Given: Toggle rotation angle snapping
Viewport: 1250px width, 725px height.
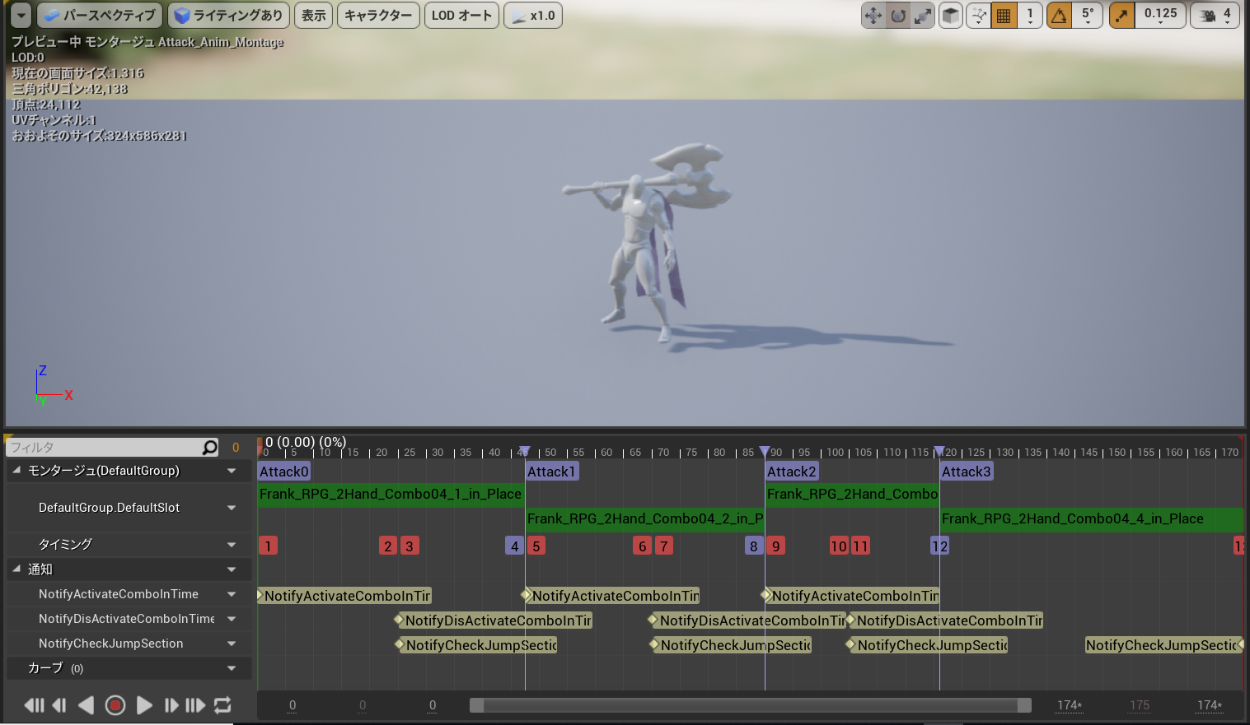Looking at the screenshot, I should (x=1058, y=16).
